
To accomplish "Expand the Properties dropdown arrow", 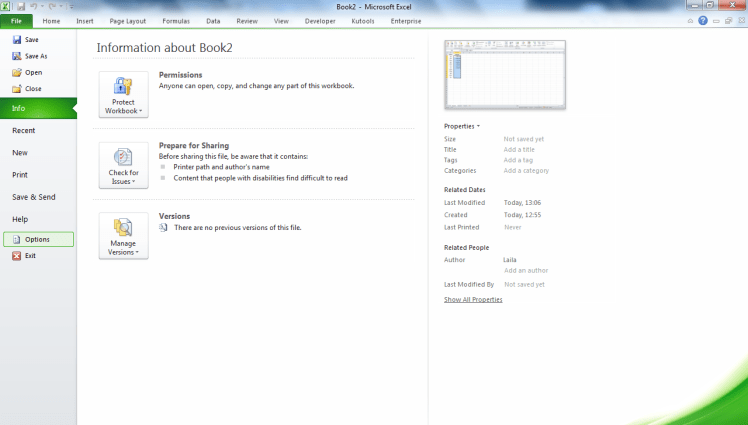I will click(x=478, y=127).
